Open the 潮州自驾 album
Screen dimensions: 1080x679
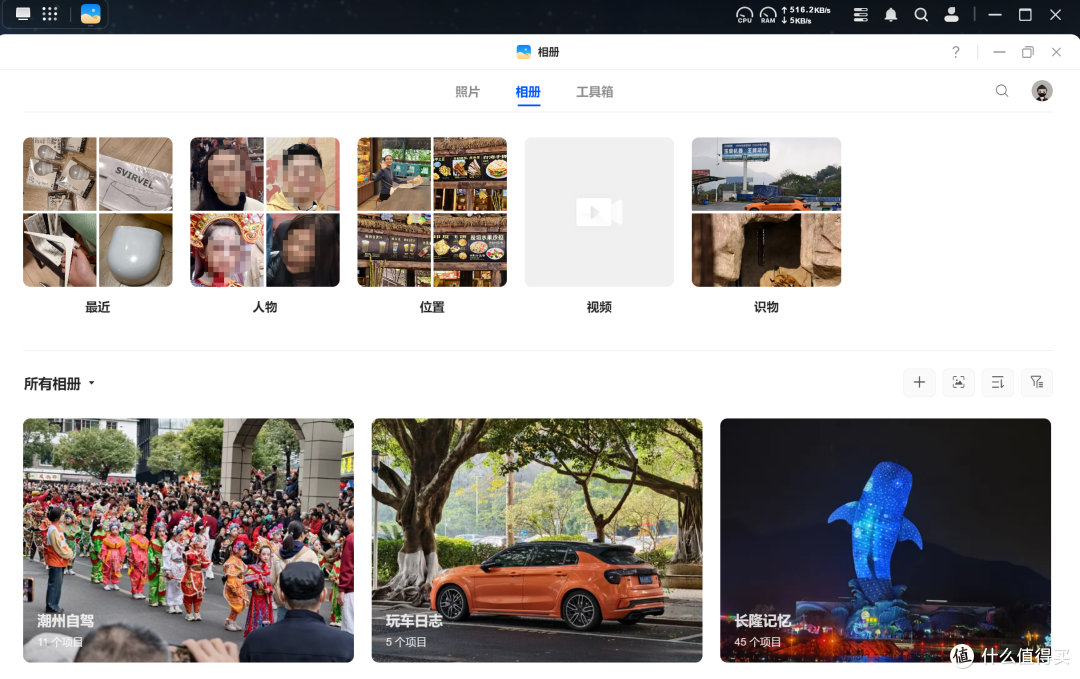point(188,541)
